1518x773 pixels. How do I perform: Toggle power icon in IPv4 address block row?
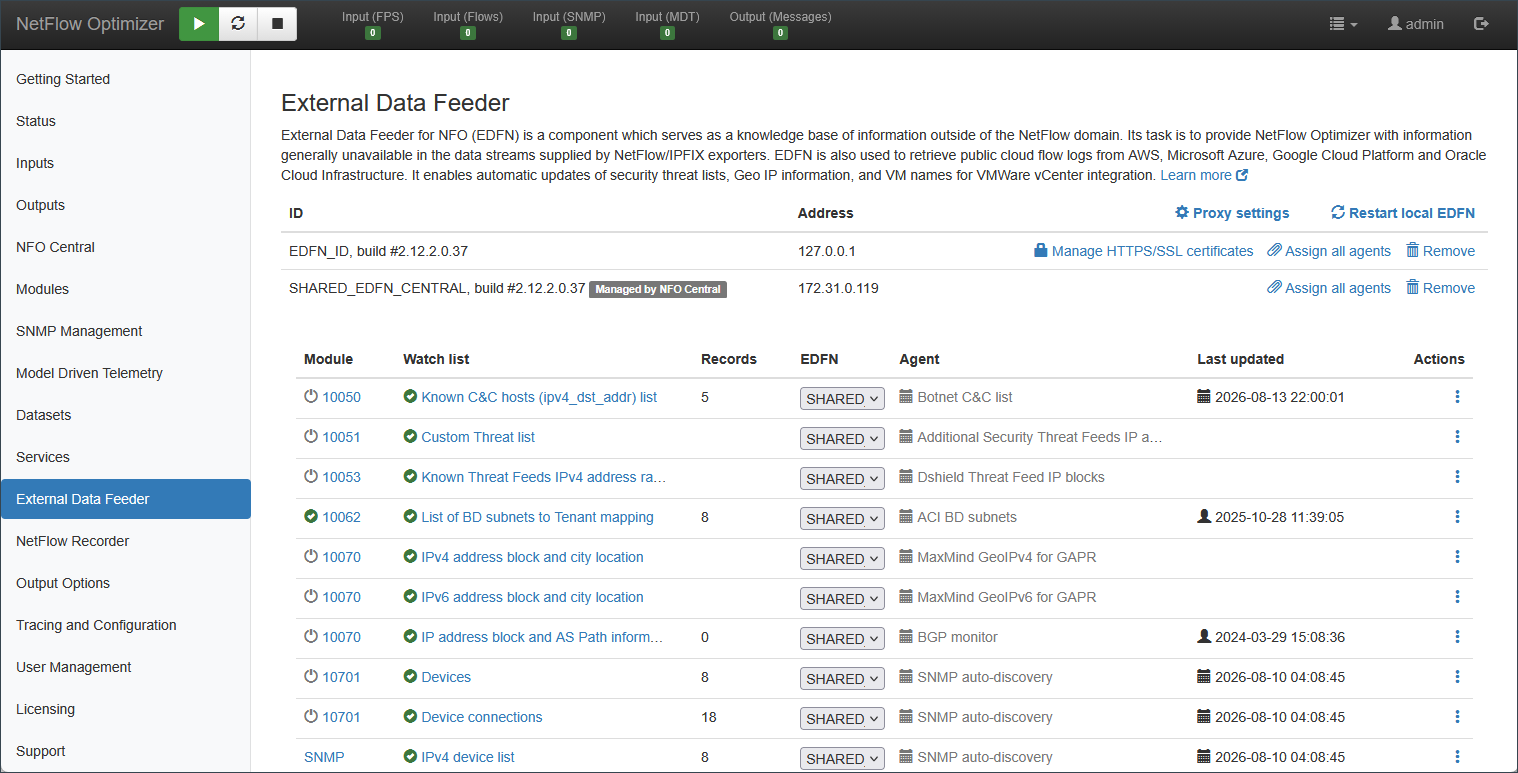pyautogui.click(x=311, y=557)
